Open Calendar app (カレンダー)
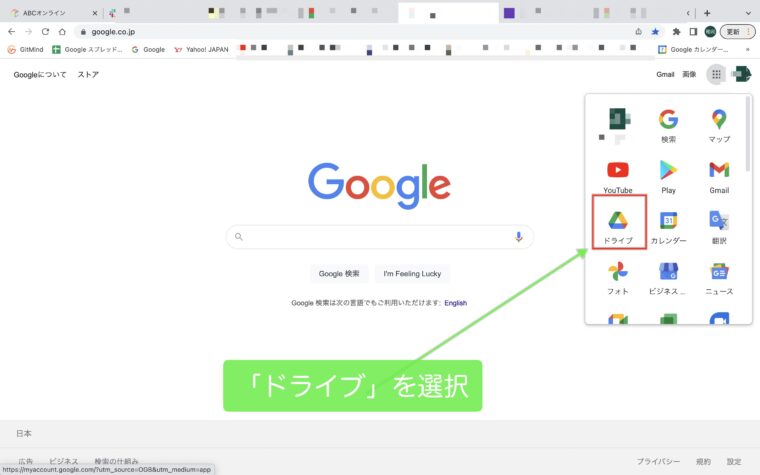 tap(668, 227)
